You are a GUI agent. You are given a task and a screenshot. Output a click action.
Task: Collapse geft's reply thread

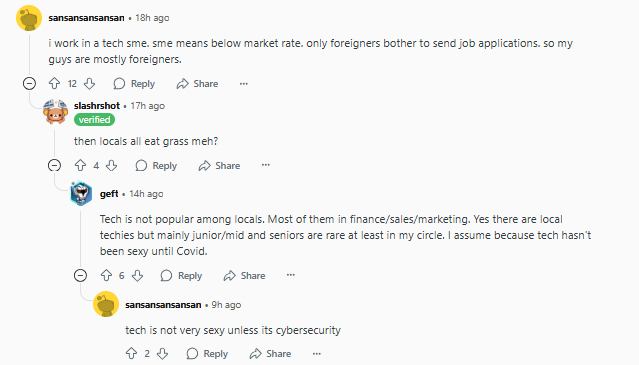pos(80,275)
